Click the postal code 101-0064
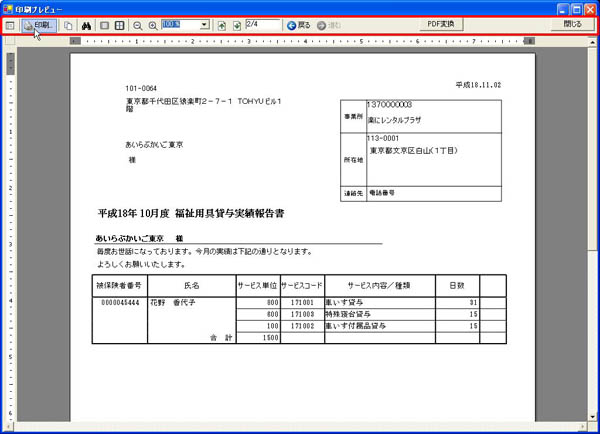The width and height of the screenshot is (600, 434). pos(141,88)
